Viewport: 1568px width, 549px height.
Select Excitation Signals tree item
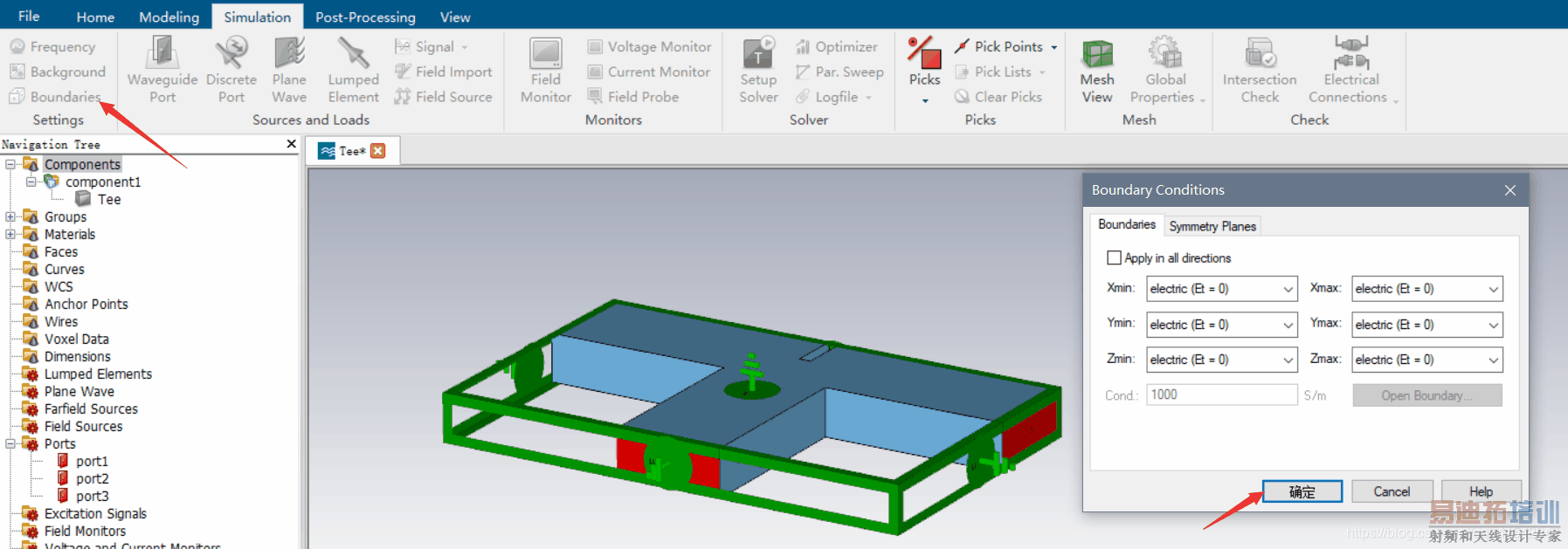(x=95, y=513)
